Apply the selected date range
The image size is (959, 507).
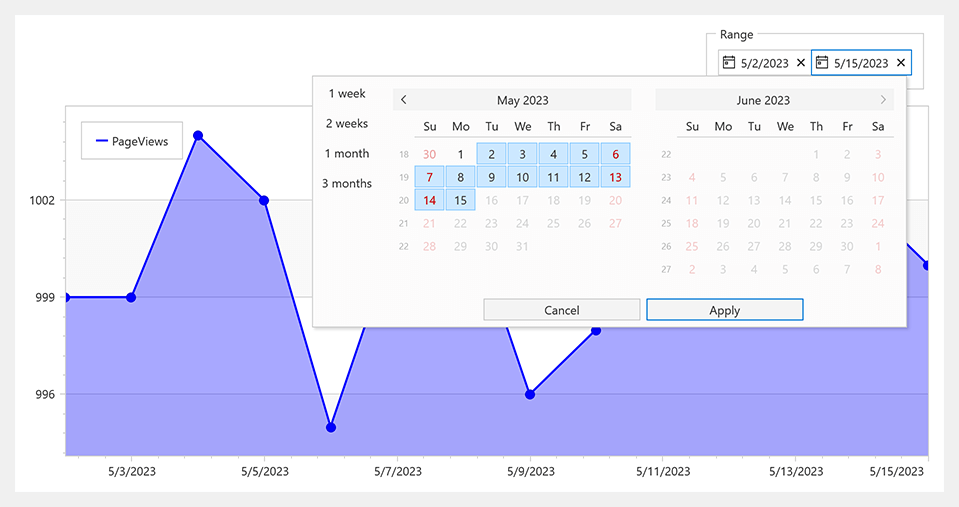tap(724, 310)
